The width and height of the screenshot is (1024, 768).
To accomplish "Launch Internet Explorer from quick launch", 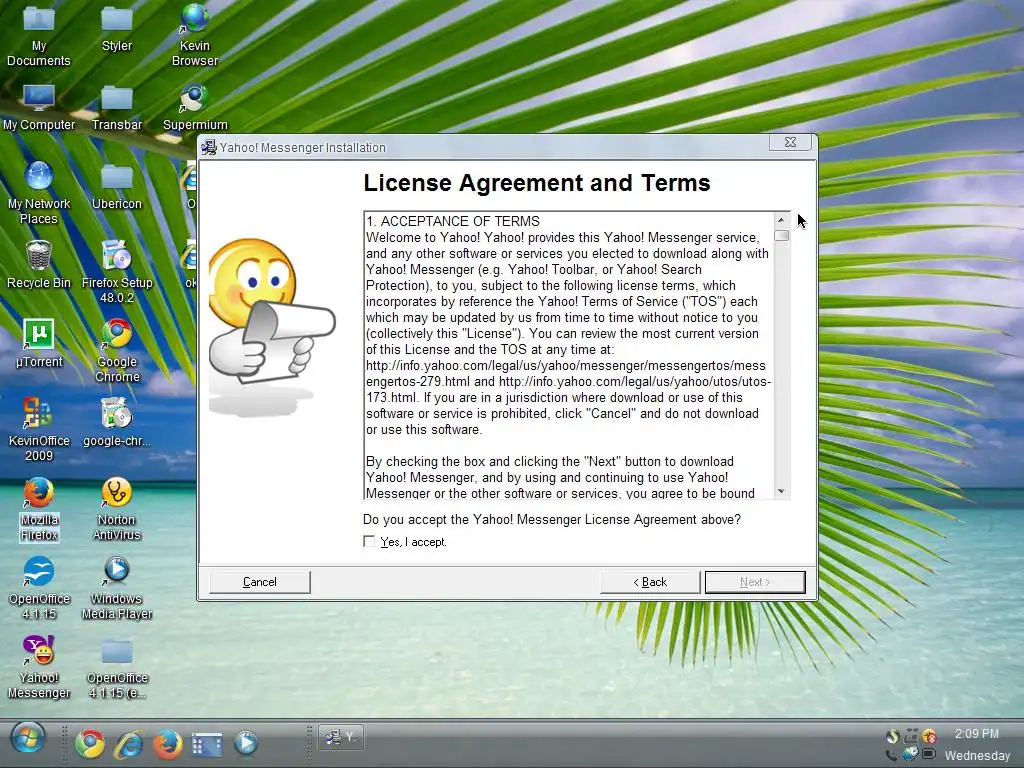I will point(129,743).
